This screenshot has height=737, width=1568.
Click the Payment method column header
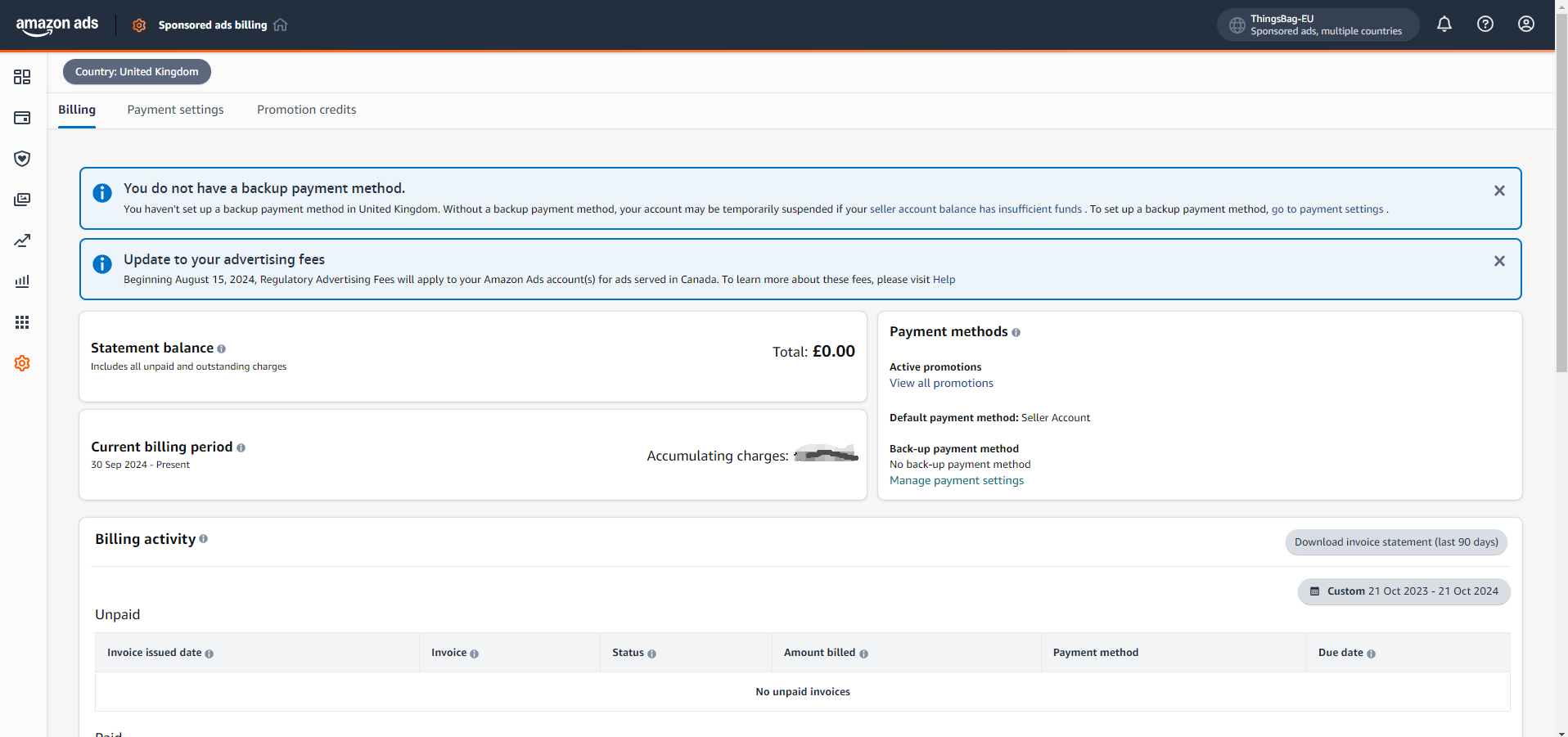pyautogui.click(x=1095, y=653)
